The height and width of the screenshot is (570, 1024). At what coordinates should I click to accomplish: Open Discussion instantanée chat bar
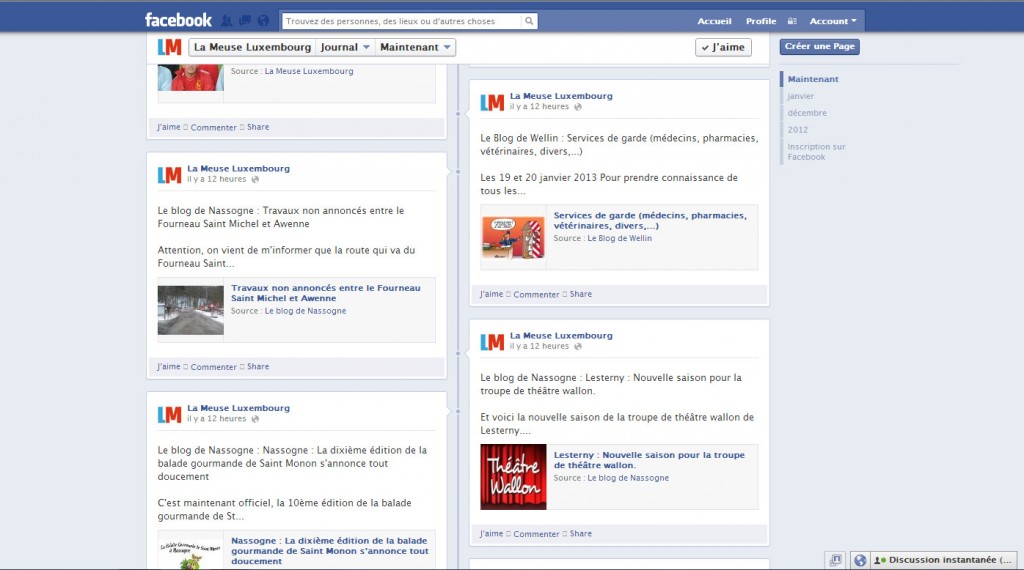[946, 560]
